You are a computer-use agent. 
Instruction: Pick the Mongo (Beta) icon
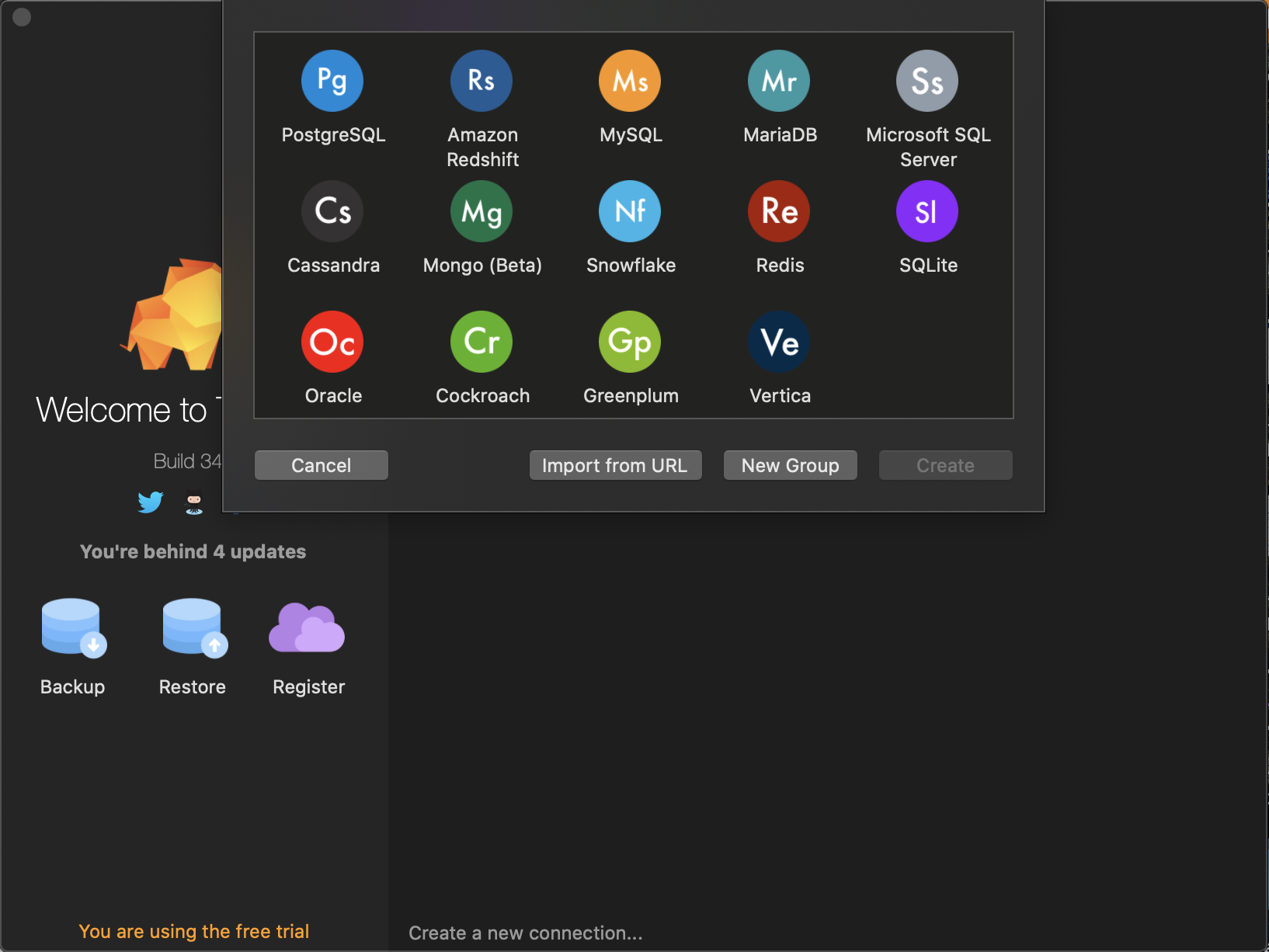click(x=482, y=211)
